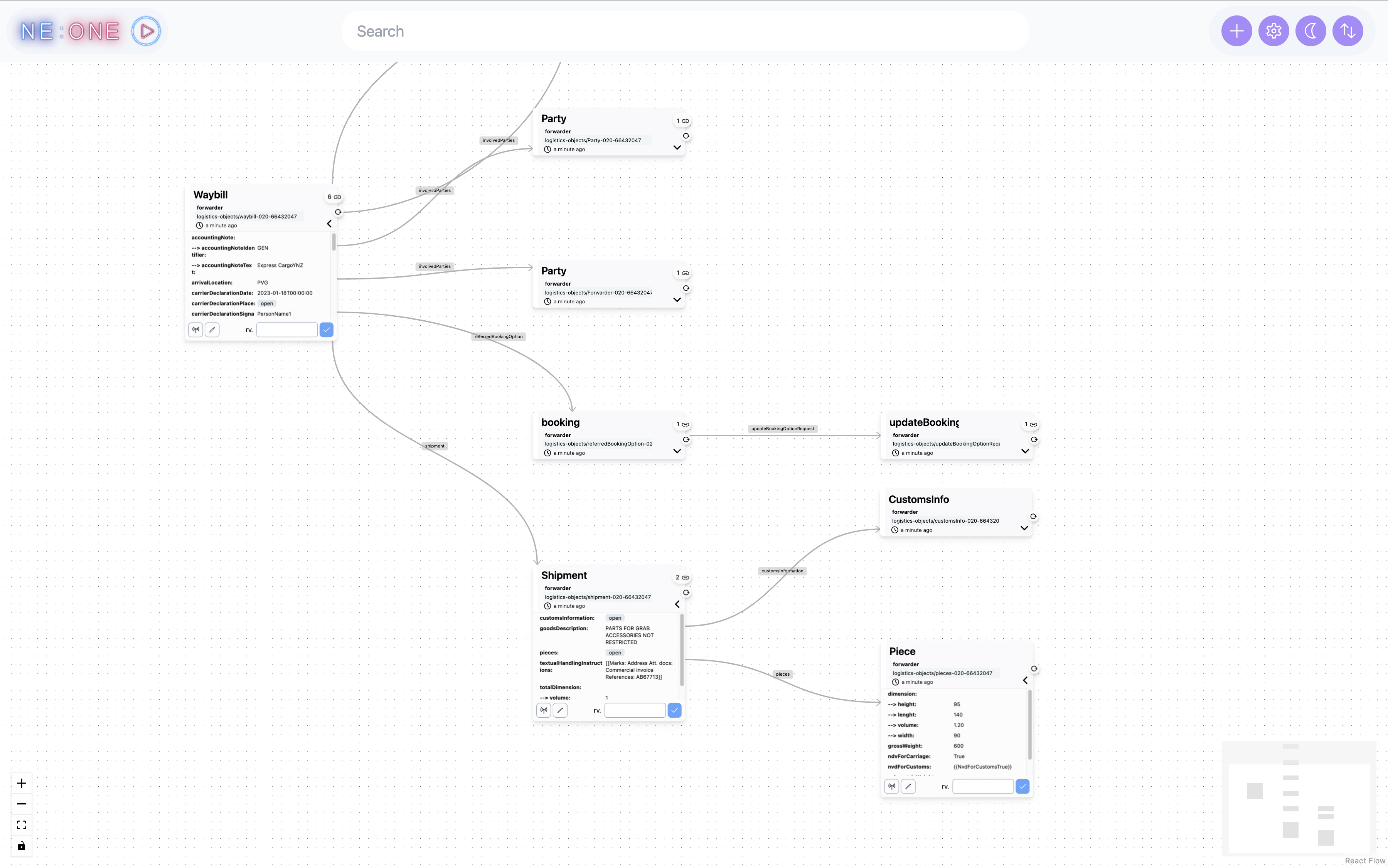This screenshot has width=1388, height=868.
Task: Click the customsInformation open tag in Shipment
Action: pos(615,618)
